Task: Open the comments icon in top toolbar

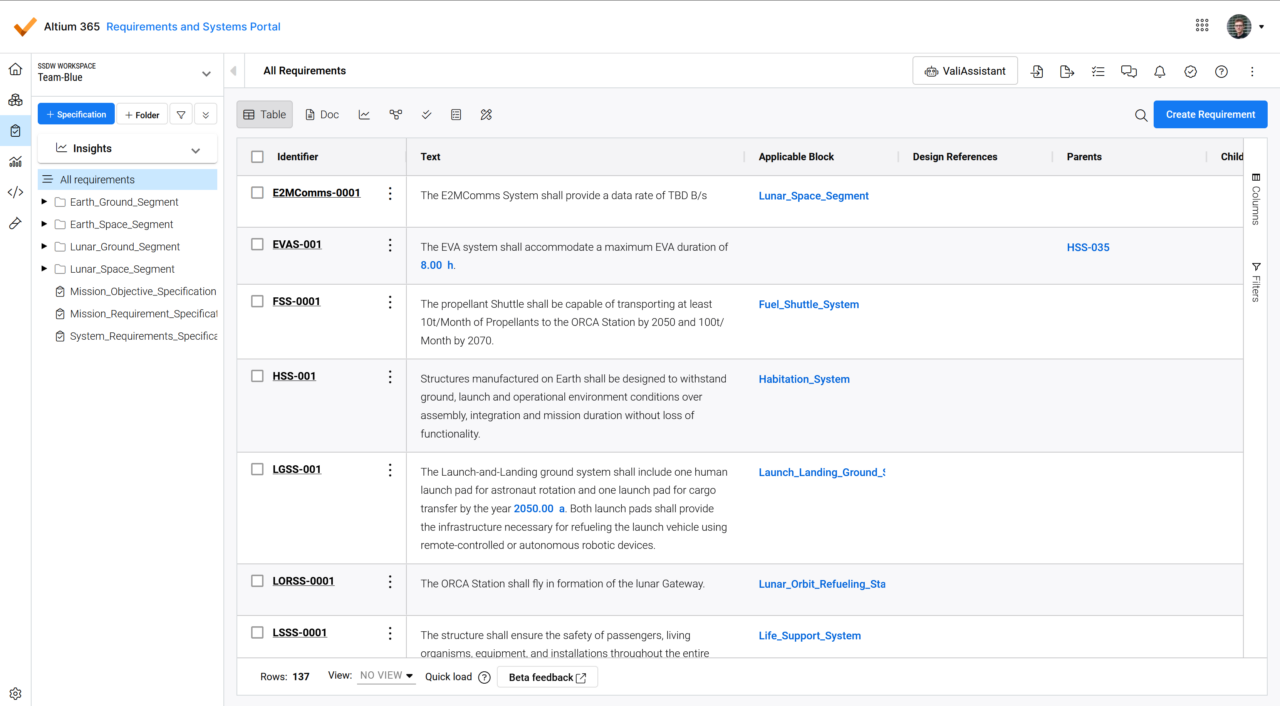Action: click(1129, 71)
